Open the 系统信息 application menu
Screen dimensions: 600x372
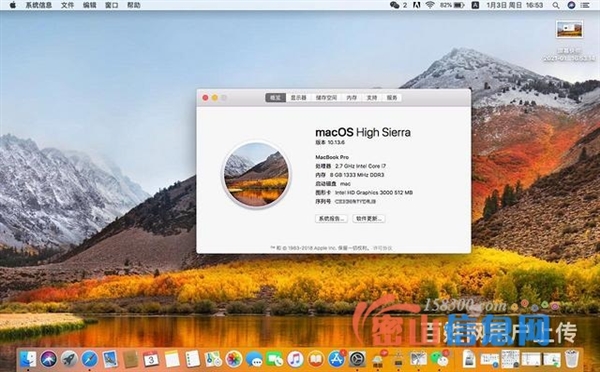coord(39,5)
